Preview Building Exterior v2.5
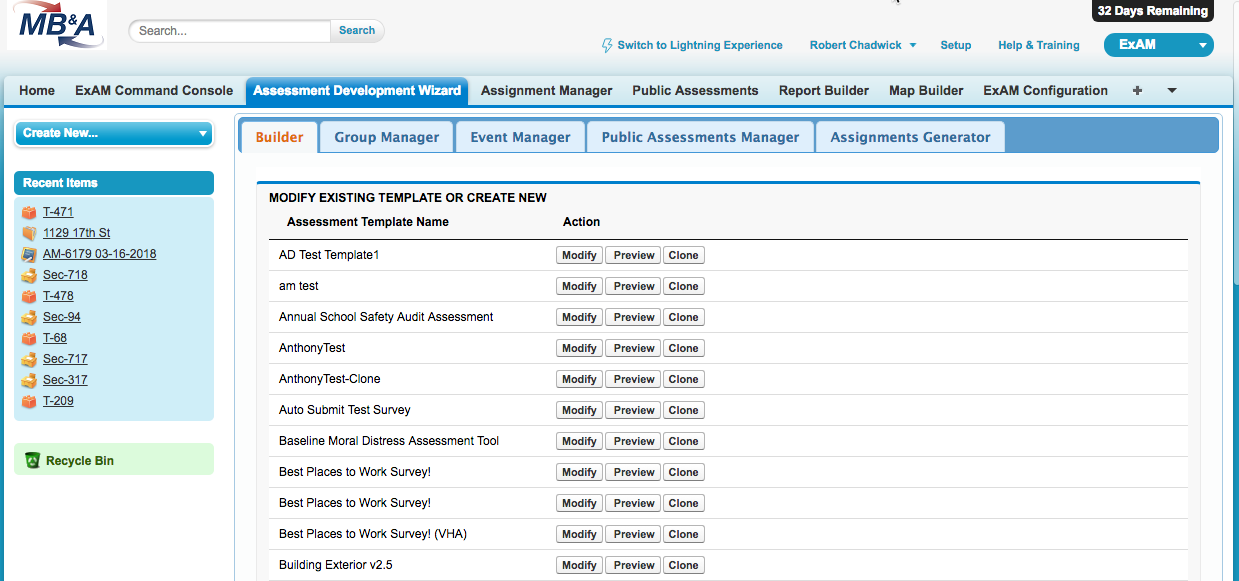Screen dimensions: 1239x581 pos(634,565)
